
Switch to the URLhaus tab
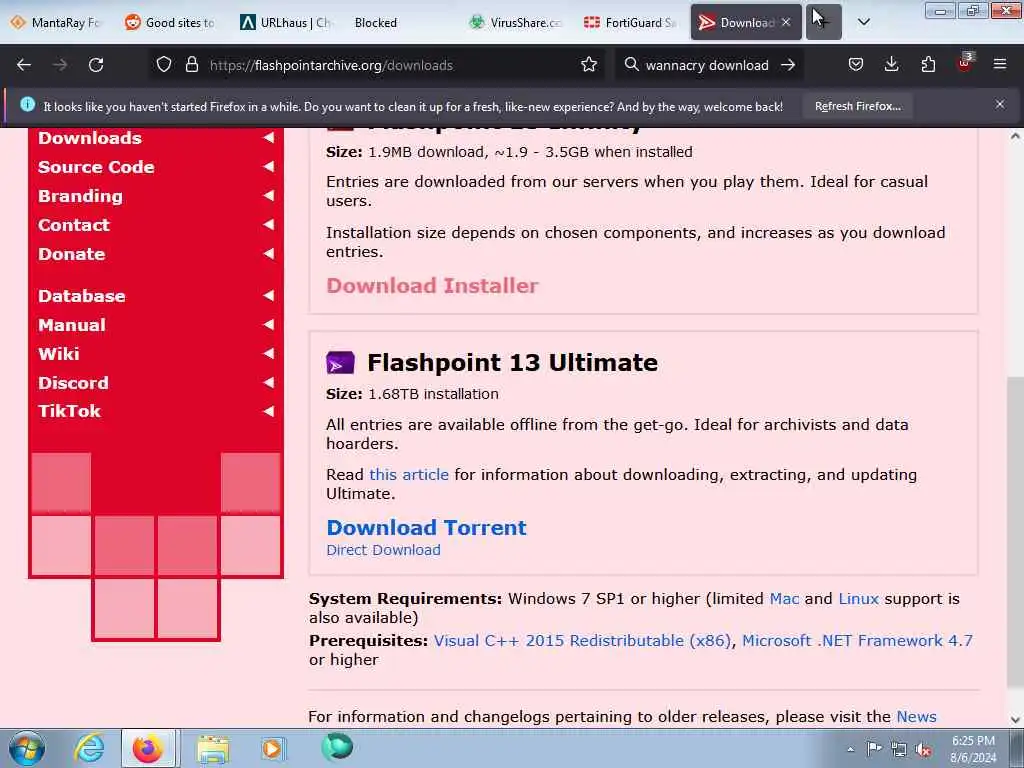tap(285, 22)
